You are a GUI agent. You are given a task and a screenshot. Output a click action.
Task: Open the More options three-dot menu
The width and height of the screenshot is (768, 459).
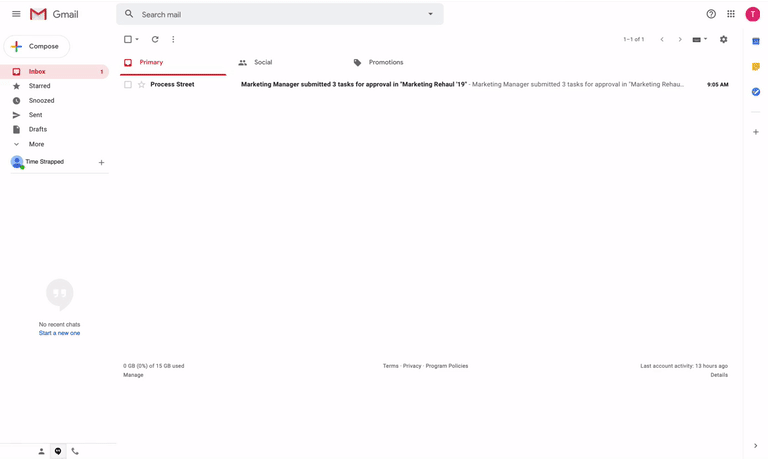(173, 39)
